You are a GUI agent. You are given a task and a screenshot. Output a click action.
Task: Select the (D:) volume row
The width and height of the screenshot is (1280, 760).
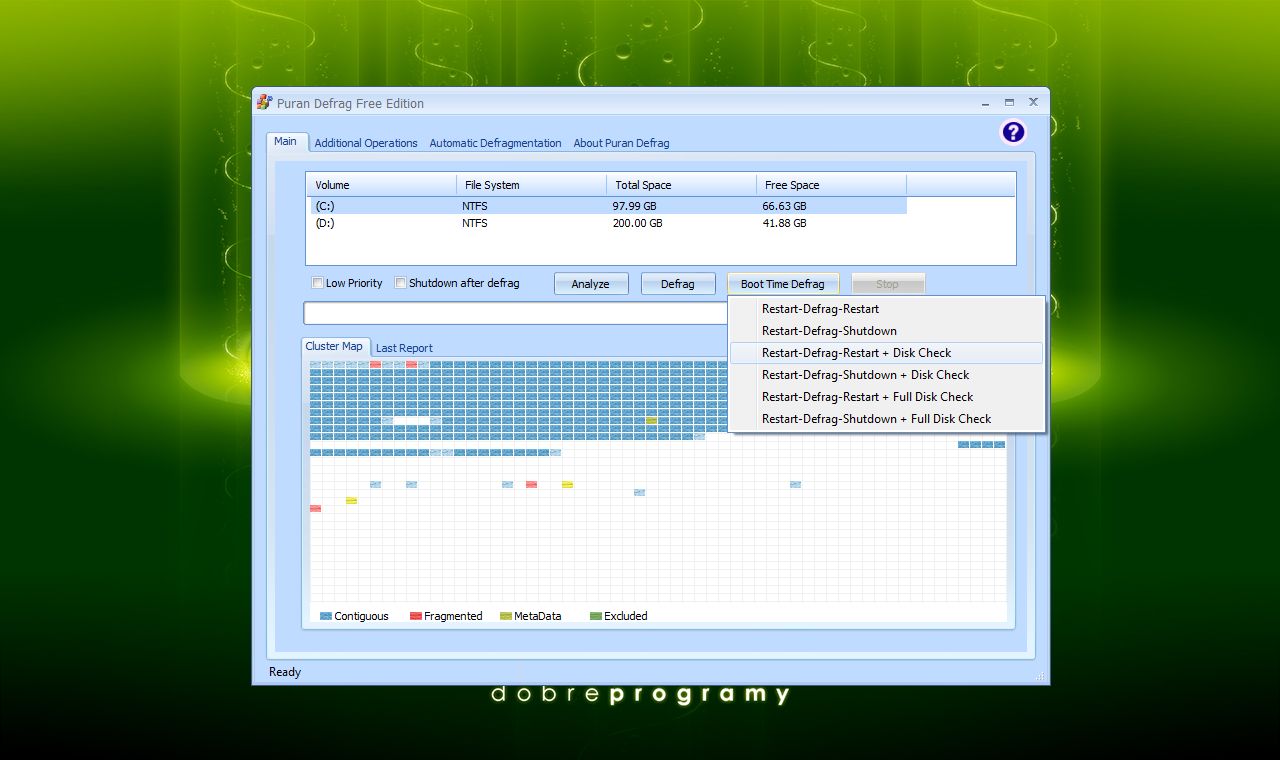(607, 223)
